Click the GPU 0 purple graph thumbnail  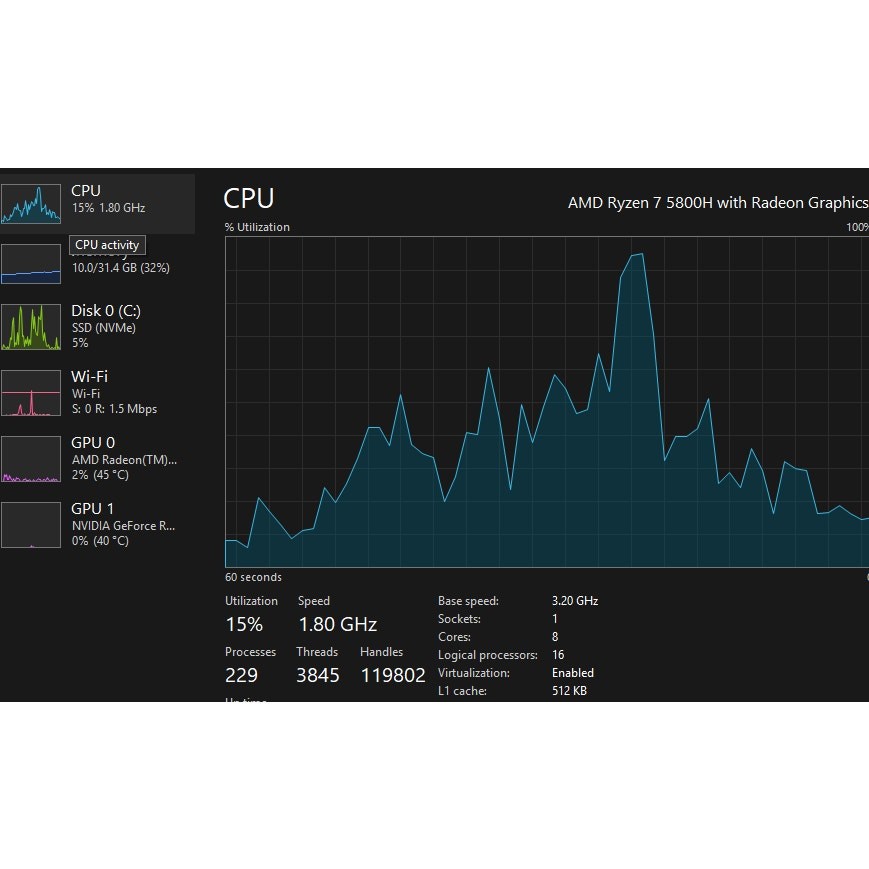[x=31, y=459]
